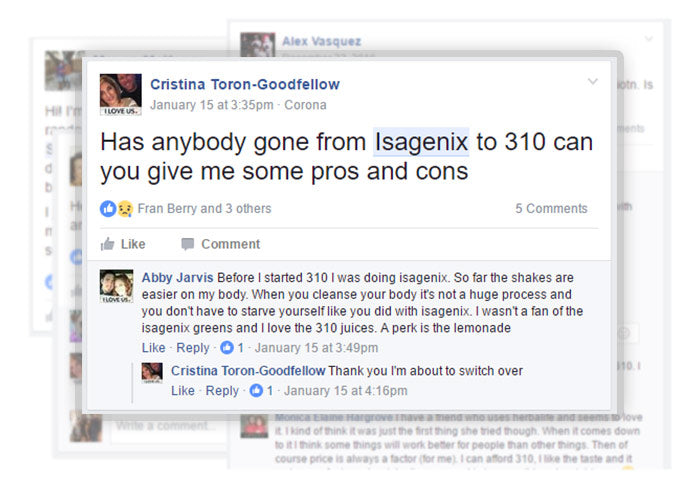Click Reply under Abby Jarvis's comment
700x482 pixels.
click(x=193, y=348)
